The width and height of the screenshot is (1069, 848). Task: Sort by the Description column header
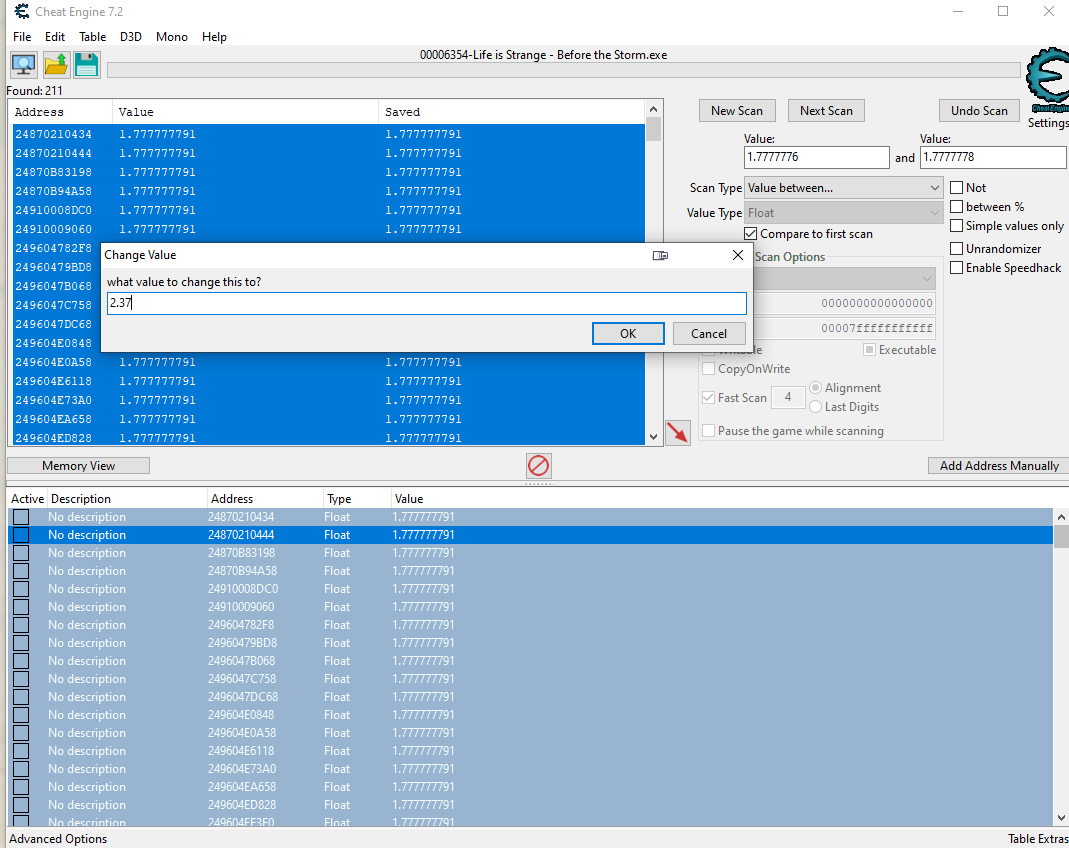(127, 499)
